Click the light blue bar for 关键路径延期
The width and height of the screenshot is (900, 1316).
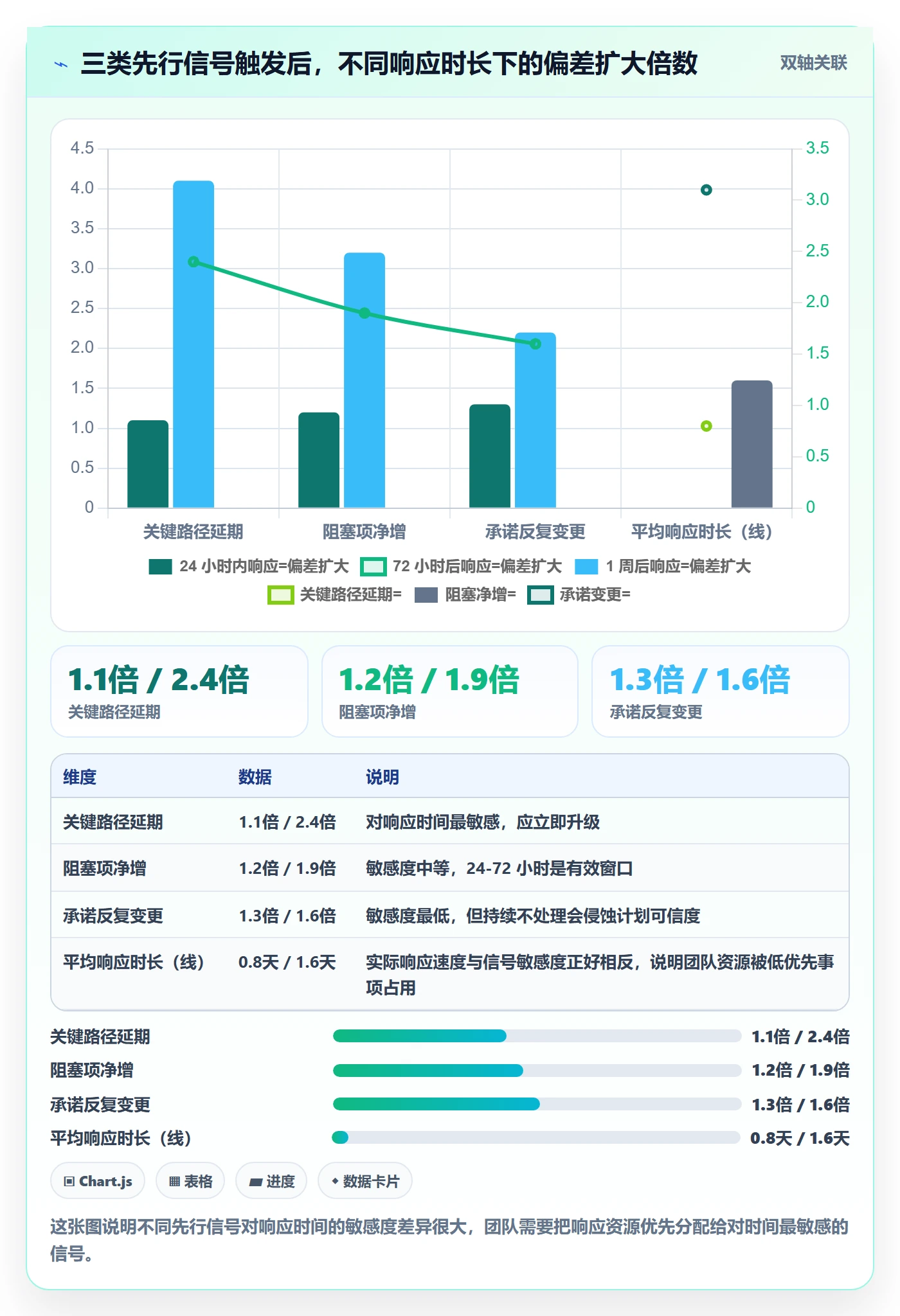point(194,344)
